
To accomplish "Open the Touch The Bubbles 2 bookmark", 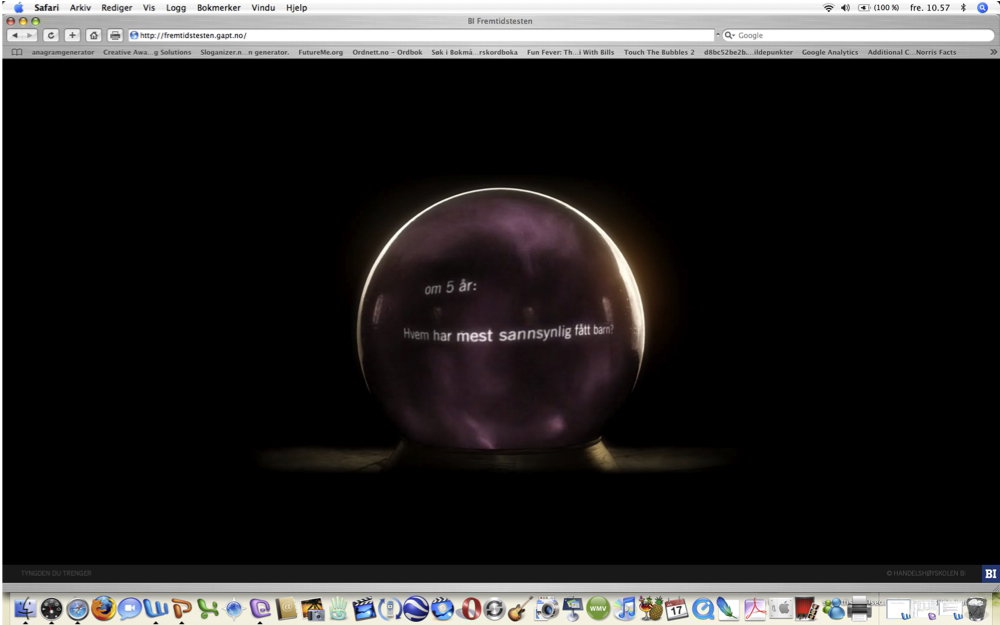I will (659, 52).
